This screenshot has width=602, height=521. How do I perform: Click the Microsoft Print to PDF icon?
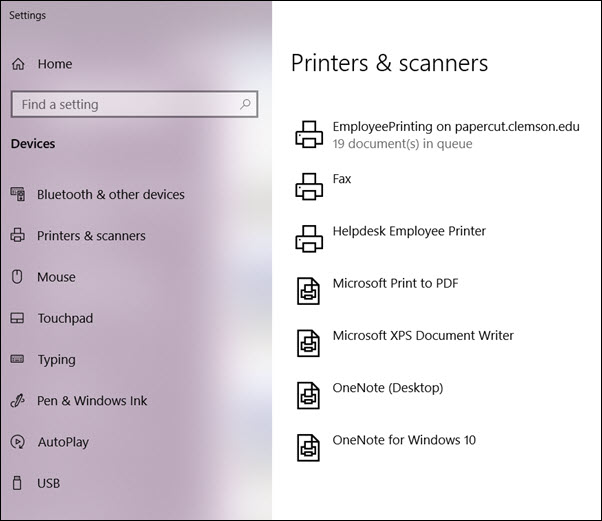308,291
